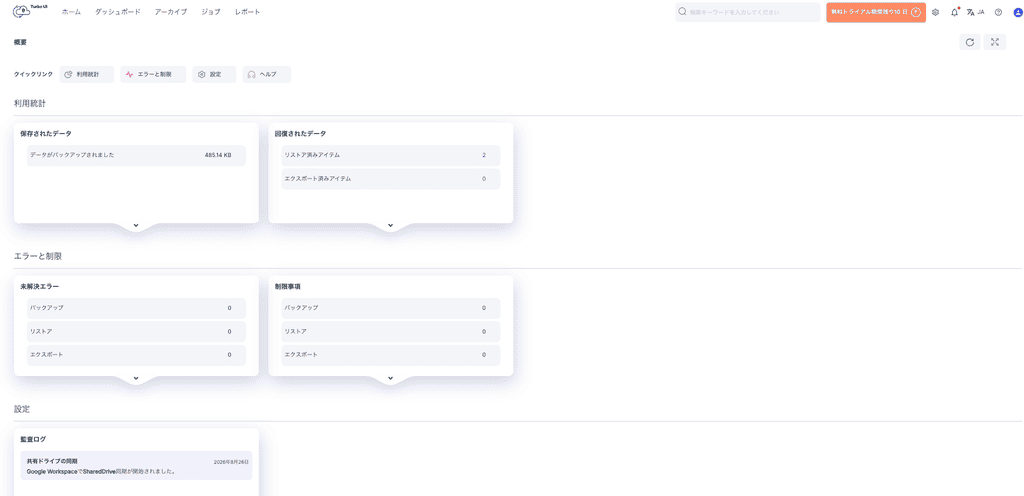Open the ジョブ menu item
This screenshot has width=1024, height=496.
coord(211,12)
